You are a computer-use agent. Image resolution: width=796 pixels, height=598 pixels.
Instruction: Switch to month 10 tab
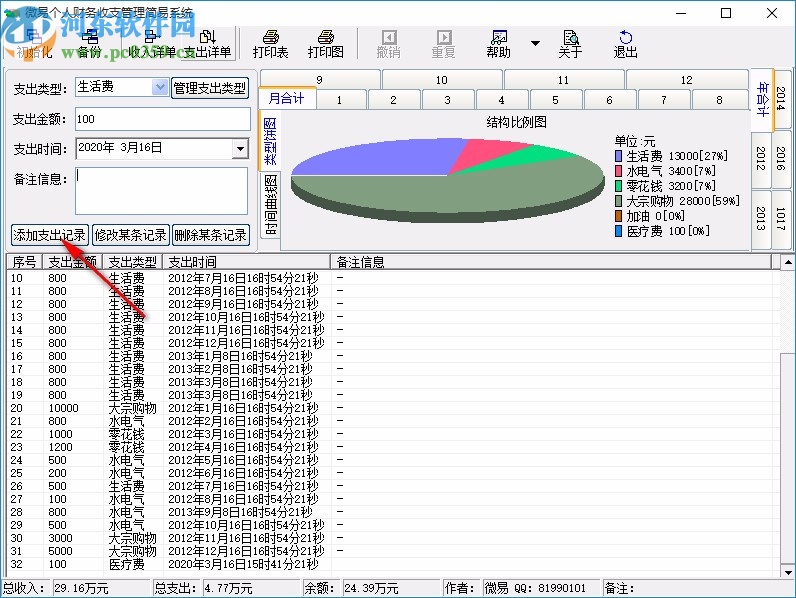click(442, 80)
